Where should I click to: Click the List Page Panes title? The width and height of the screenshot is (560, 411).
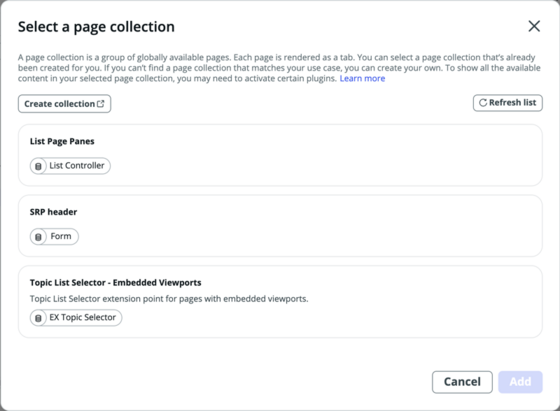tap(62, 141)
